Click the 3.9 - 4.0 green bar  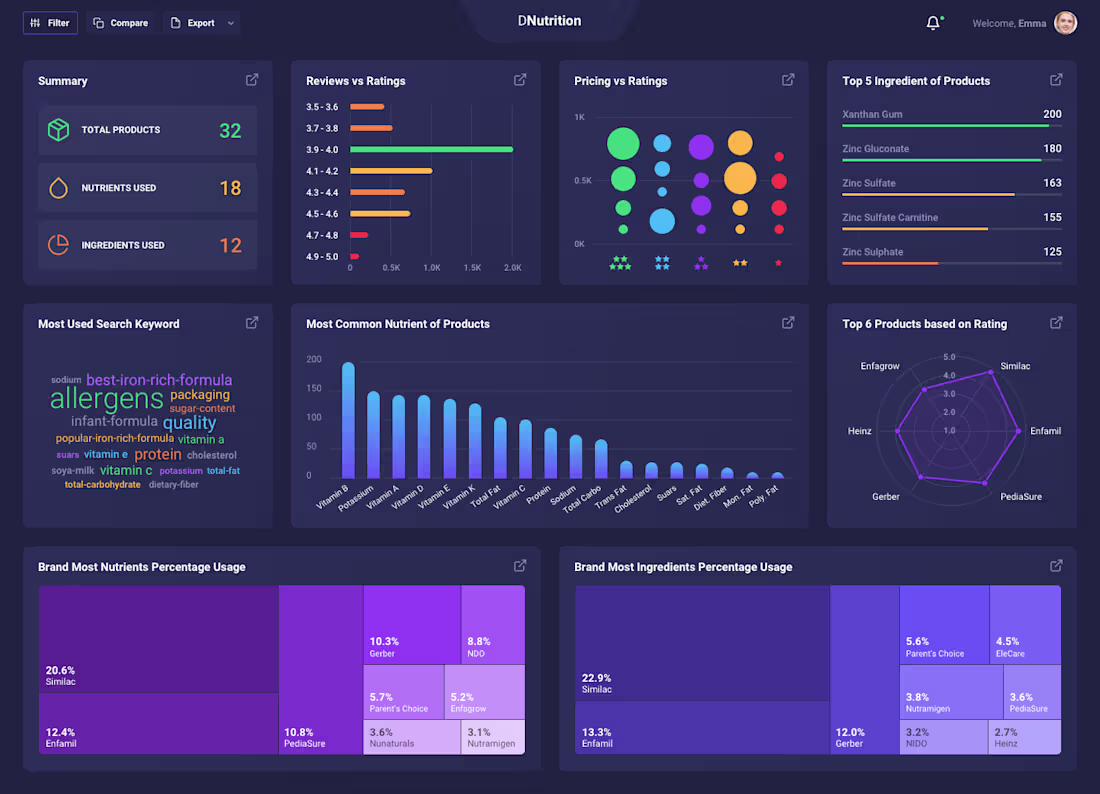click(x=431, y=149)
